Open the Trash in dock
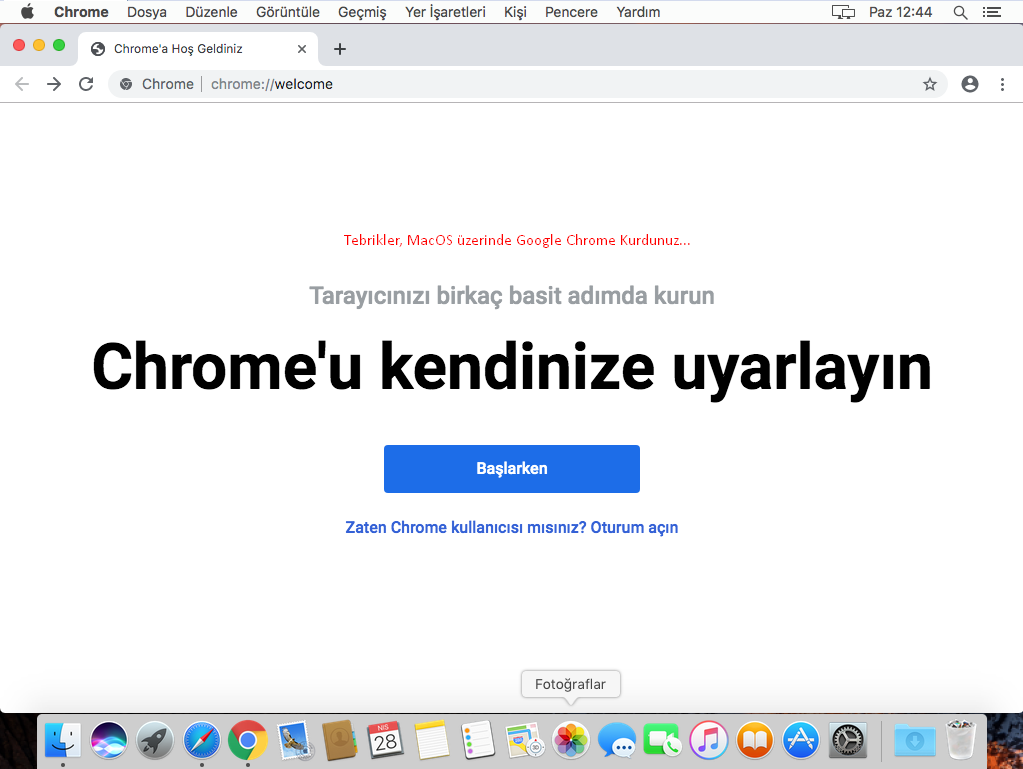The height and width of the screenshot is (769, 1023). pos(961,740)
